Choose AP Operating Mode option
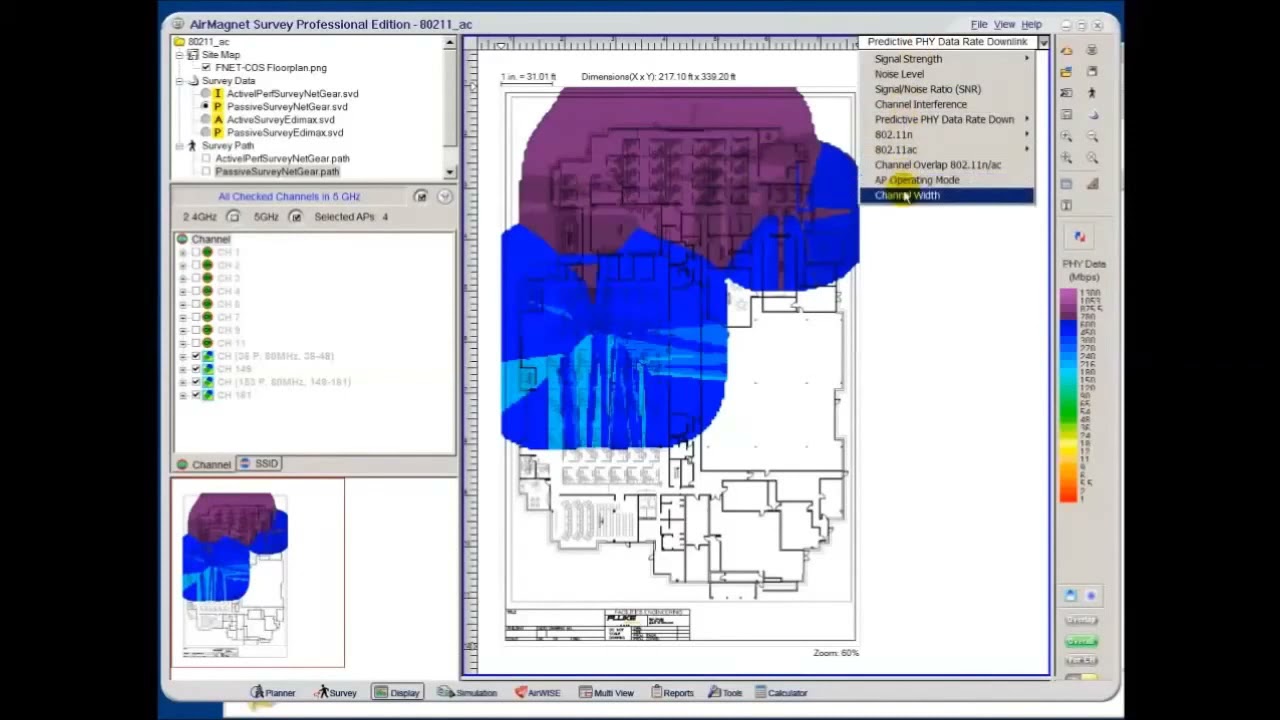This screenshot has height=720, width=1280. pos(947,180)
